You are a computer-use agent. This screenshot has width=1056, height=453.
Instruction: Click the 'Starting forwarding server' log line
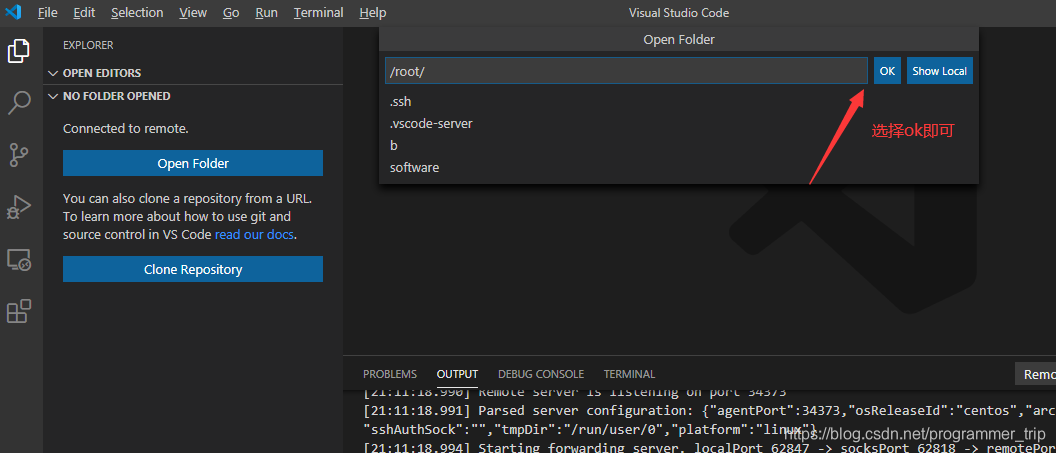[709, 447]
